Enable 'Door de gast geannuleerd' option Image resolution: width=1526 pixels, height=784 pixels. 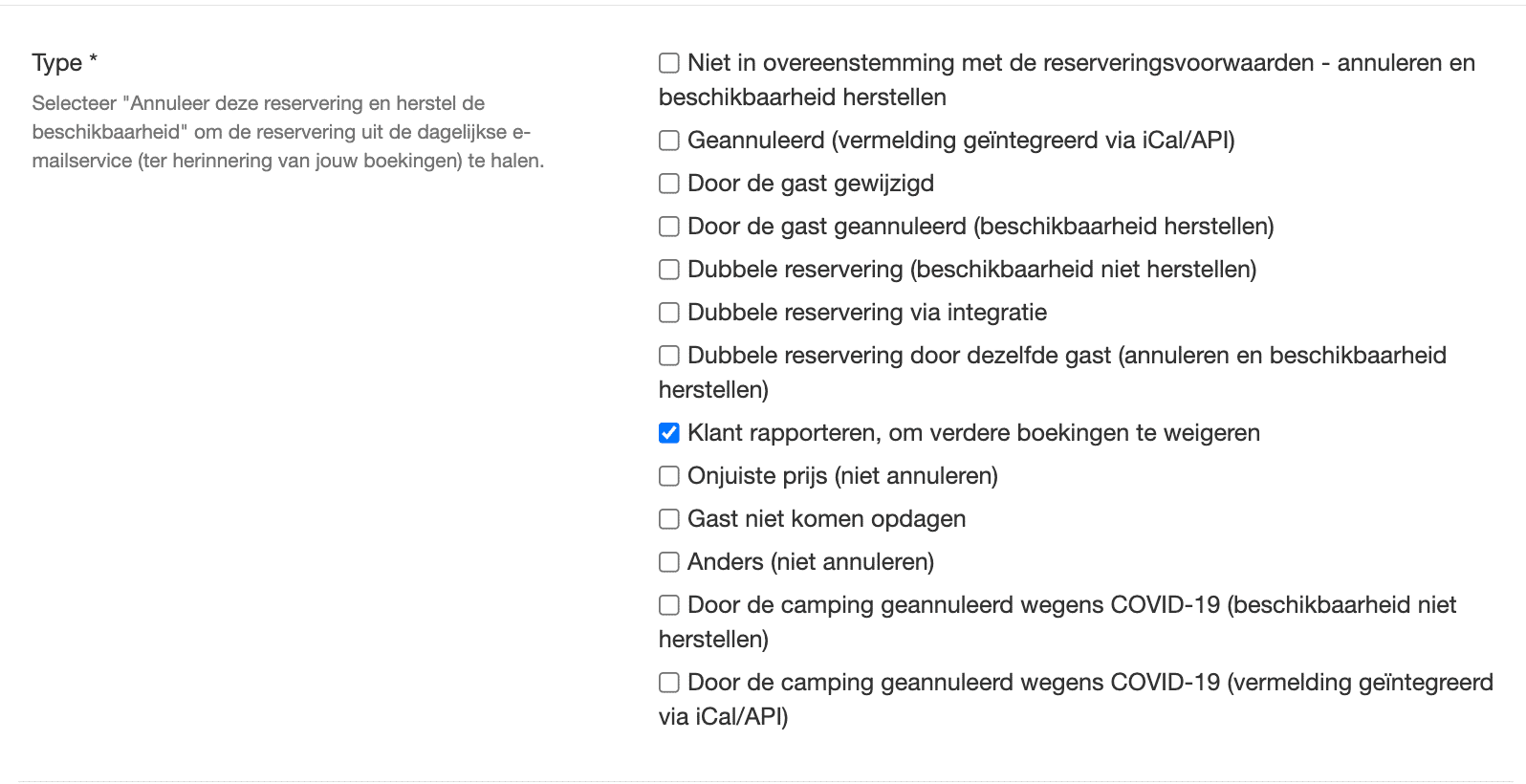[x=669, y=227]
